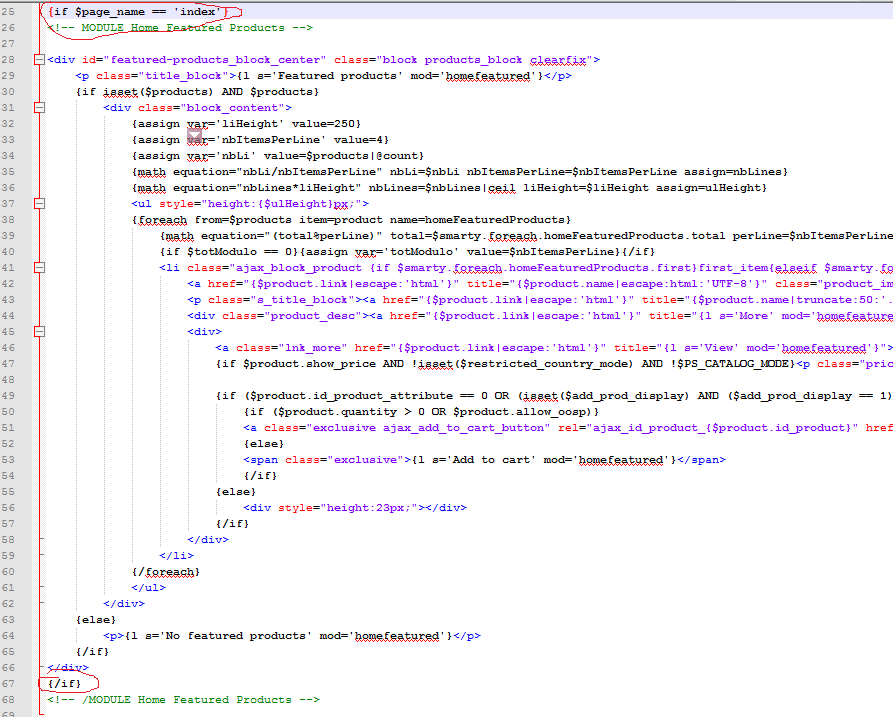Click the ul style height:{$ulHeight}px tag
This screenshot has width=893, height=717.
[250, 203]
